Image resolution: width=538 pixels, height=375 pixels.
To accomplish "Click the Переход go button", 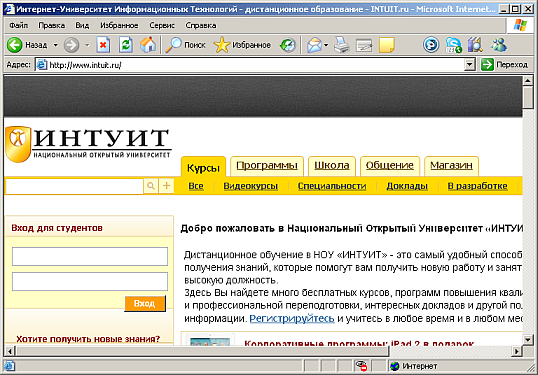I will [x=504, y=65].
